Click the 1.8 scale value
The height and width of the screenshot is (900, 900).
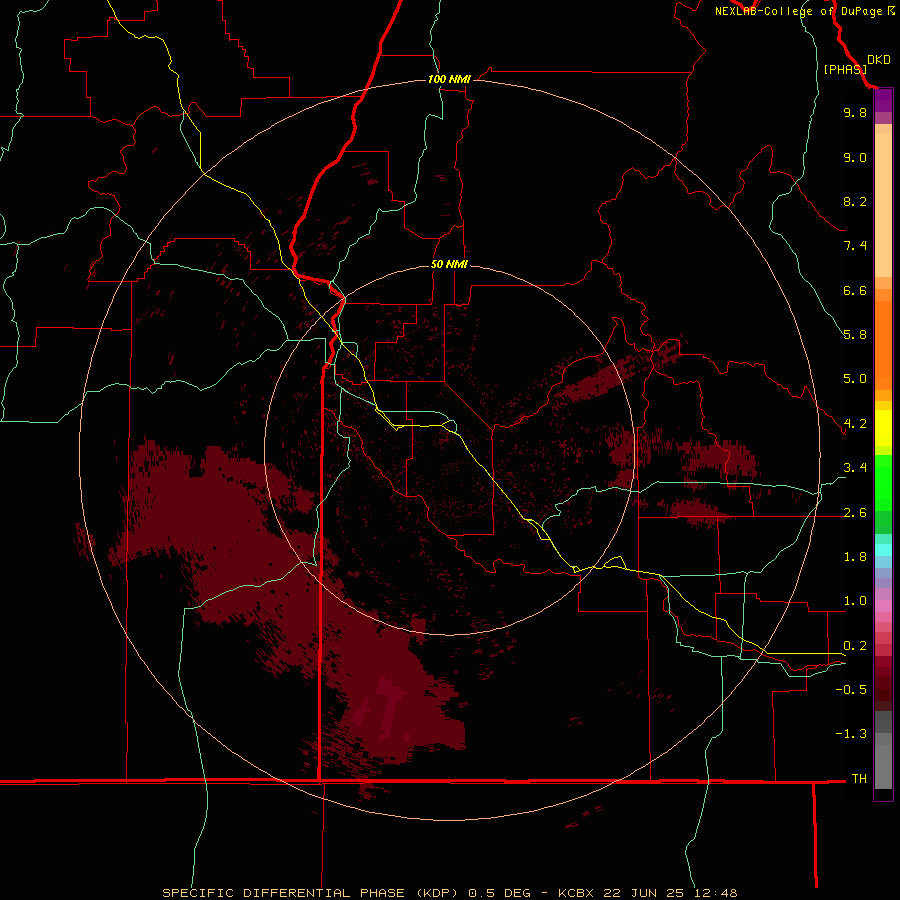[x=855, y=557]
